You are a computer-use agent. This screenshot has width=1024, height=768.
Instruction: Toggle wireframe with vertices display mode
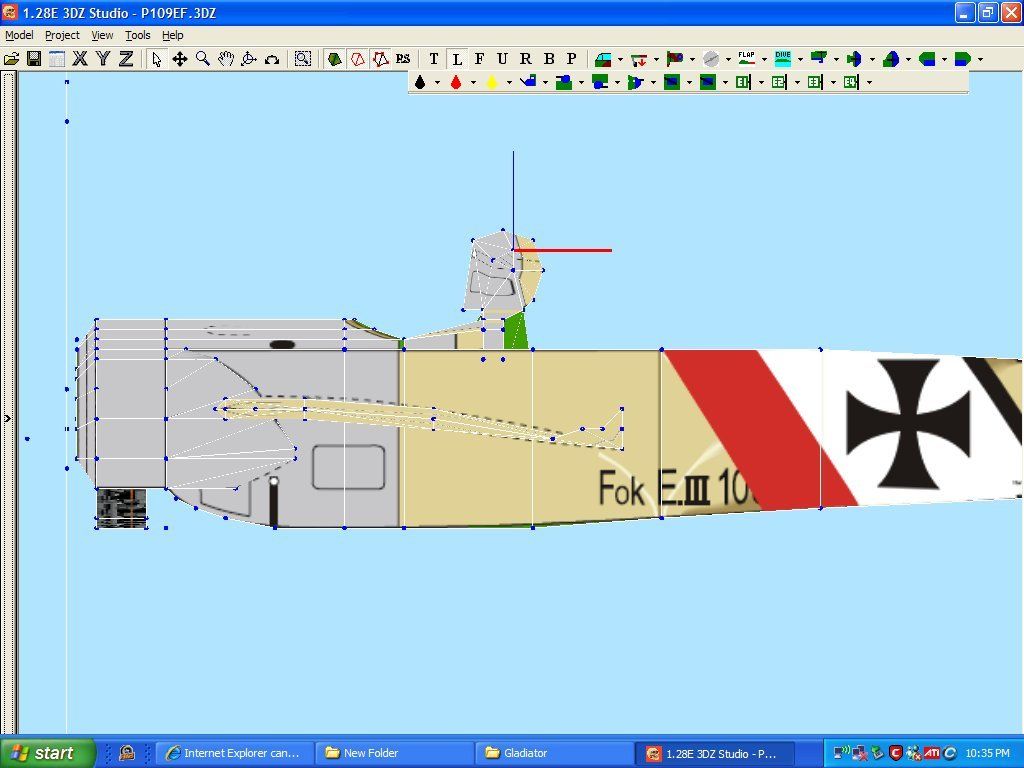point(381,59)
